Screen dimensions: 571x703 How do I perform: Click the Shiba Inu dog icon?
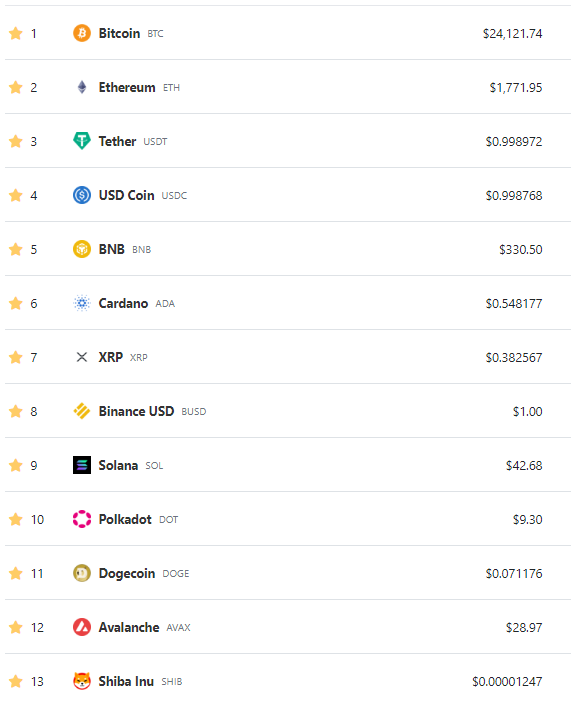(x=82, y=681)
